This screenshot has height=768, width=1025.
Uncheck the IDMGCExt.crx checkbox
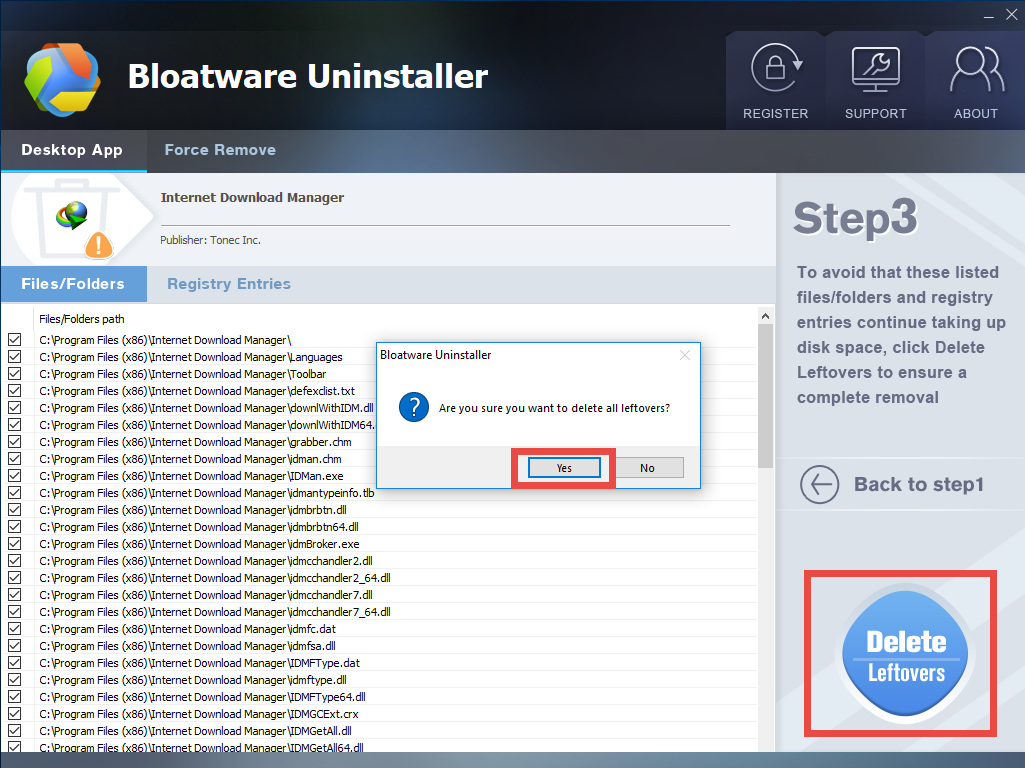pos(14,714)
